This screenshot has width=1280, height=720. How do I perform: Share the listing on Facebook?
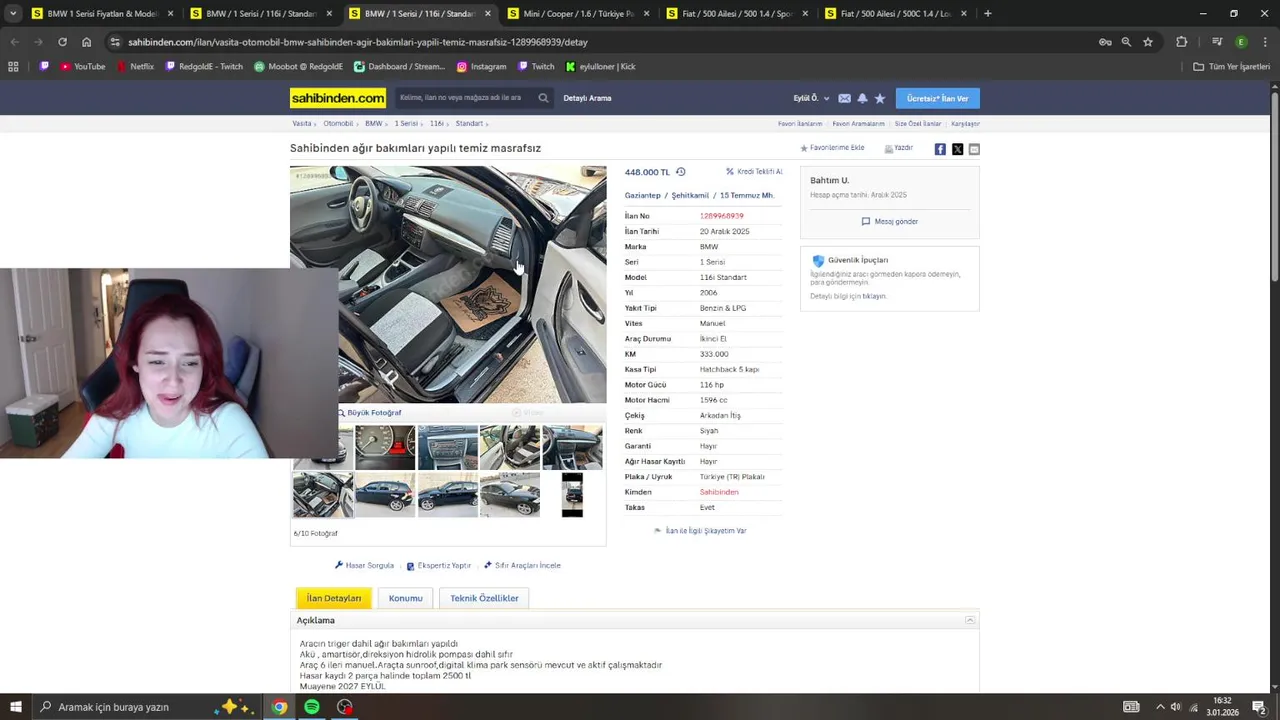(x=940, y=149)
